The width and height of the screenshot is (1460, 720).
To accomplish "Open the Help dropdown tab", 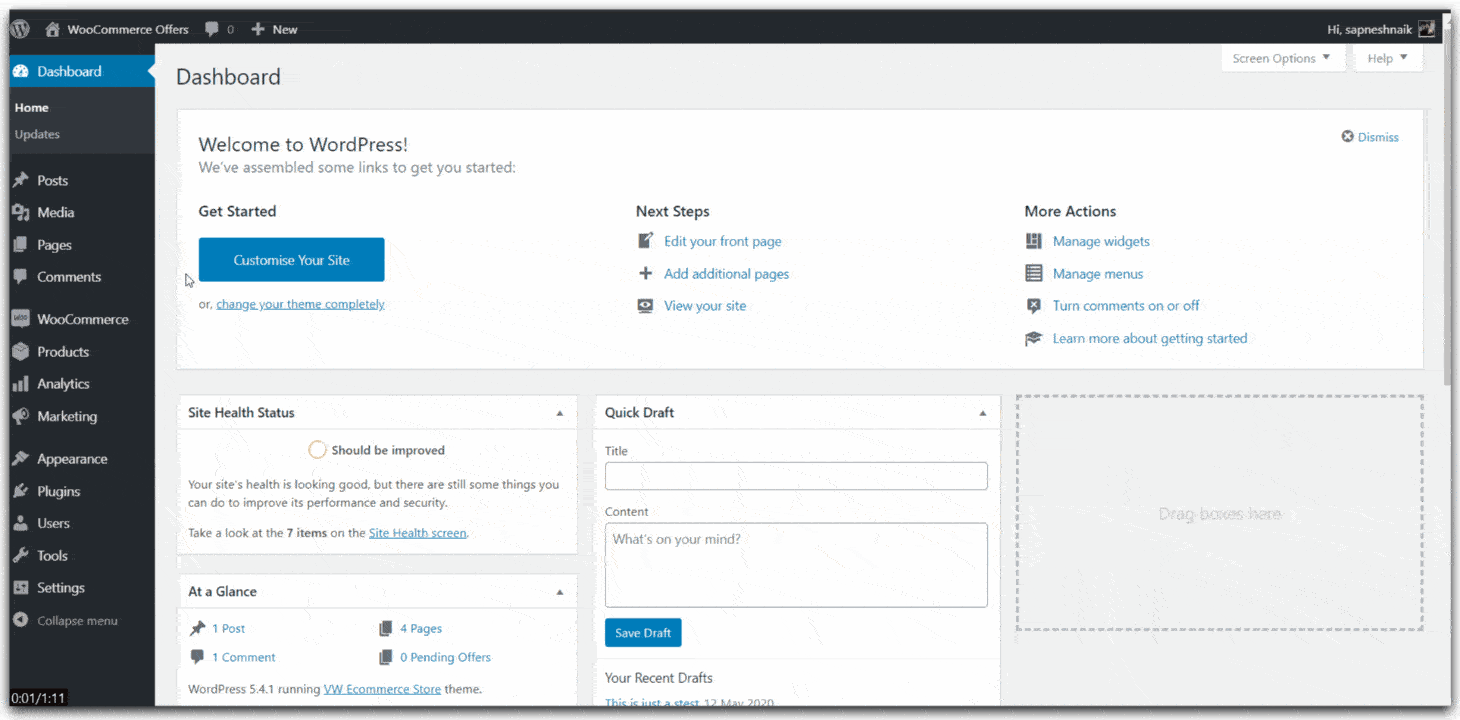I will click(1387, 58).
